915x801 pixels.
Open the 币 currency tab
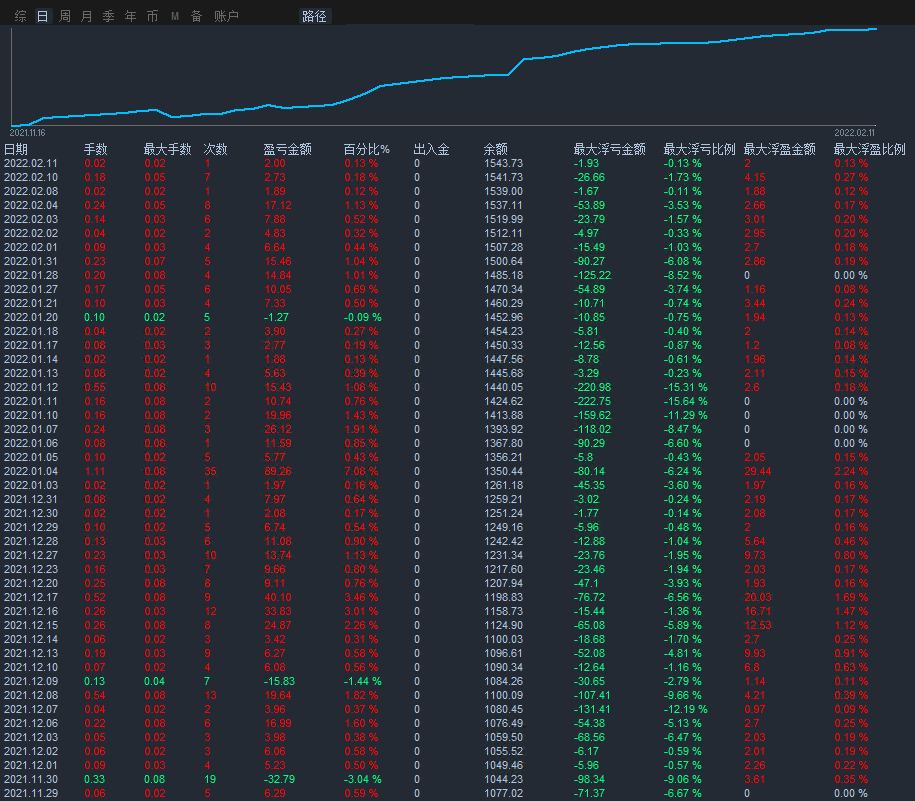coord(152,16)
